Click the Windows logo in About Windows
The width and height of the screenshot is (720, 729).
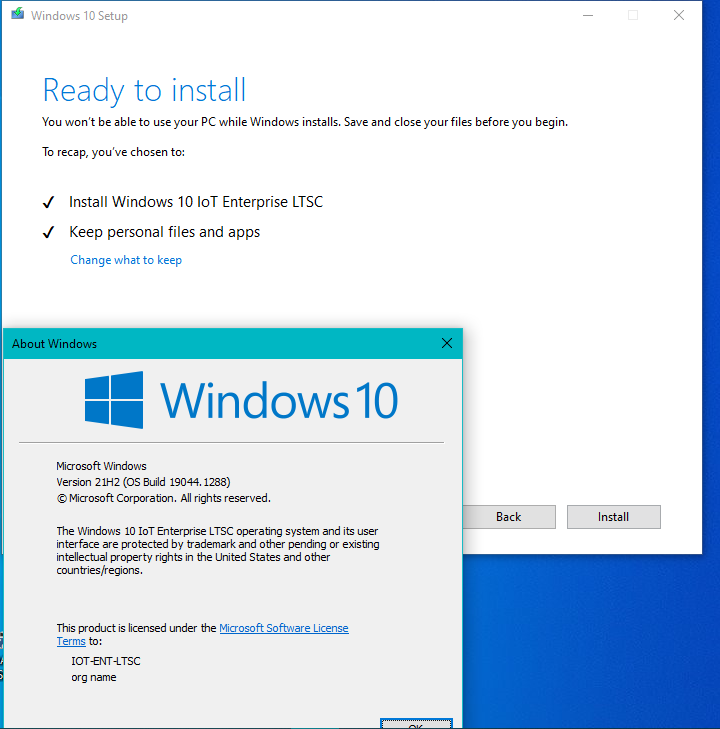tap(114, 400)
